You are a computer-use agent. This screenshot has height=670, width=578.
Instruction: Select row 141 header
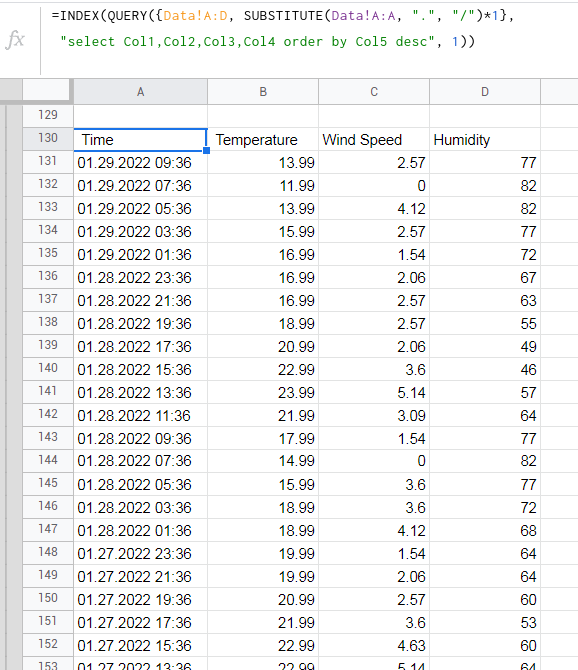point(48,391)
